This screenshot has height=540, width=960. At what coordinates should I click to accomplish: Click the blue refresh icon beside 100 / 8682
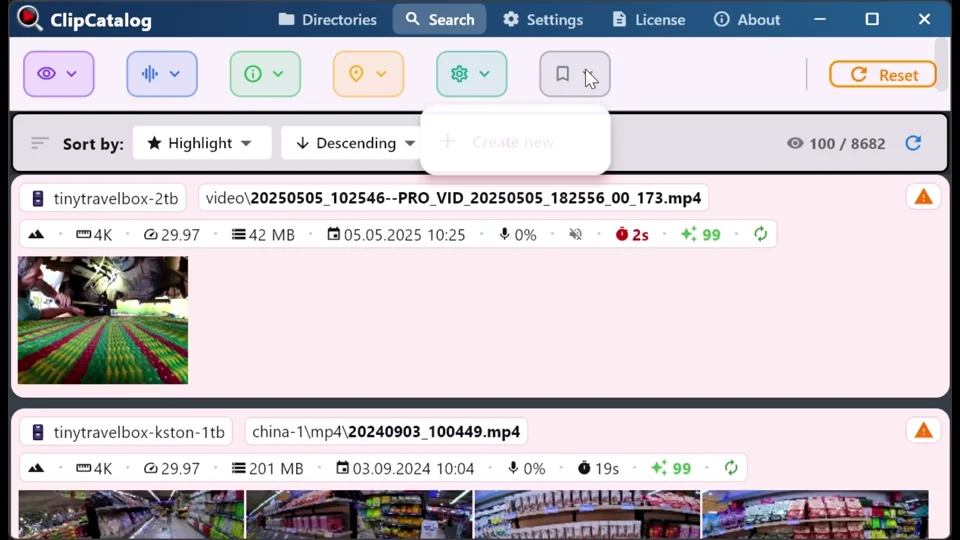coord(912,143)
